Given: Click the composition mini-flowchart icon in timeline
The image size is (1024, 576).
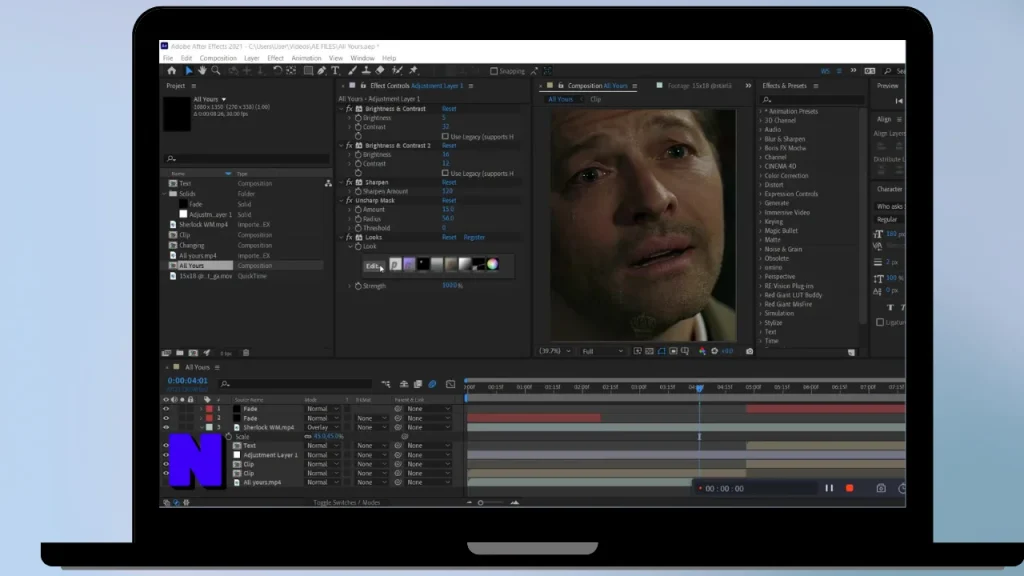Looking at the screenshot, I should 386,384.
